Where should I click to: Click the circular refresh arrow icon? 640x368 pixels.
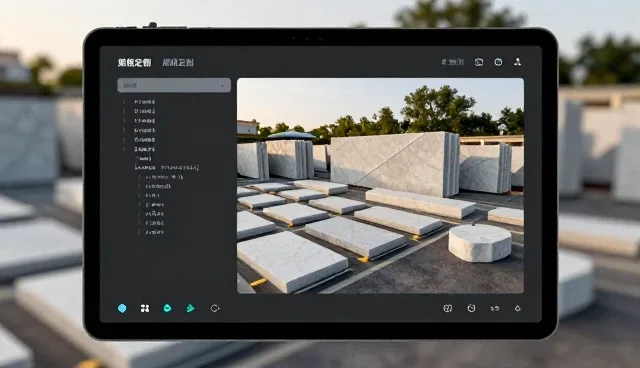(x=215, y=308)
